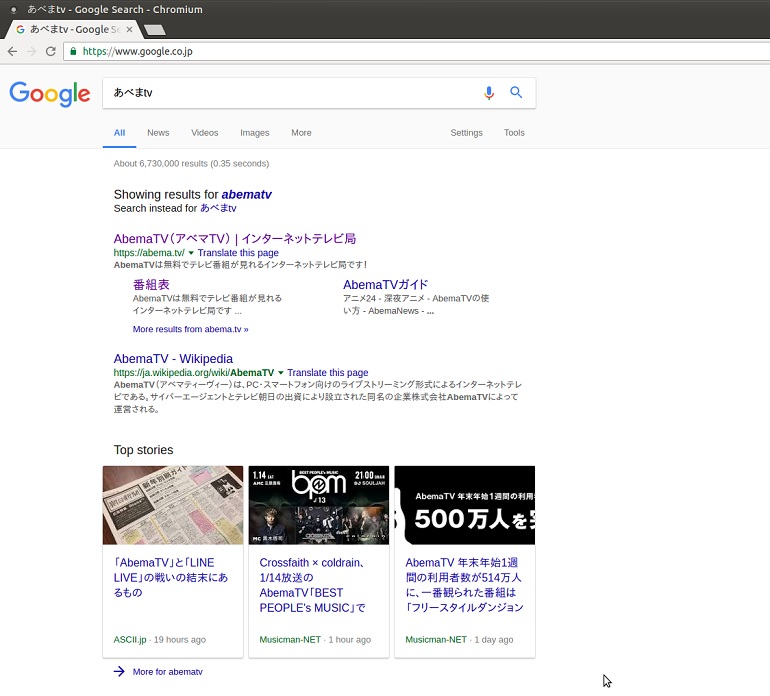Click the More for abematv link
The width and height of the screenshot is (770, 696).
click(167, 671)
